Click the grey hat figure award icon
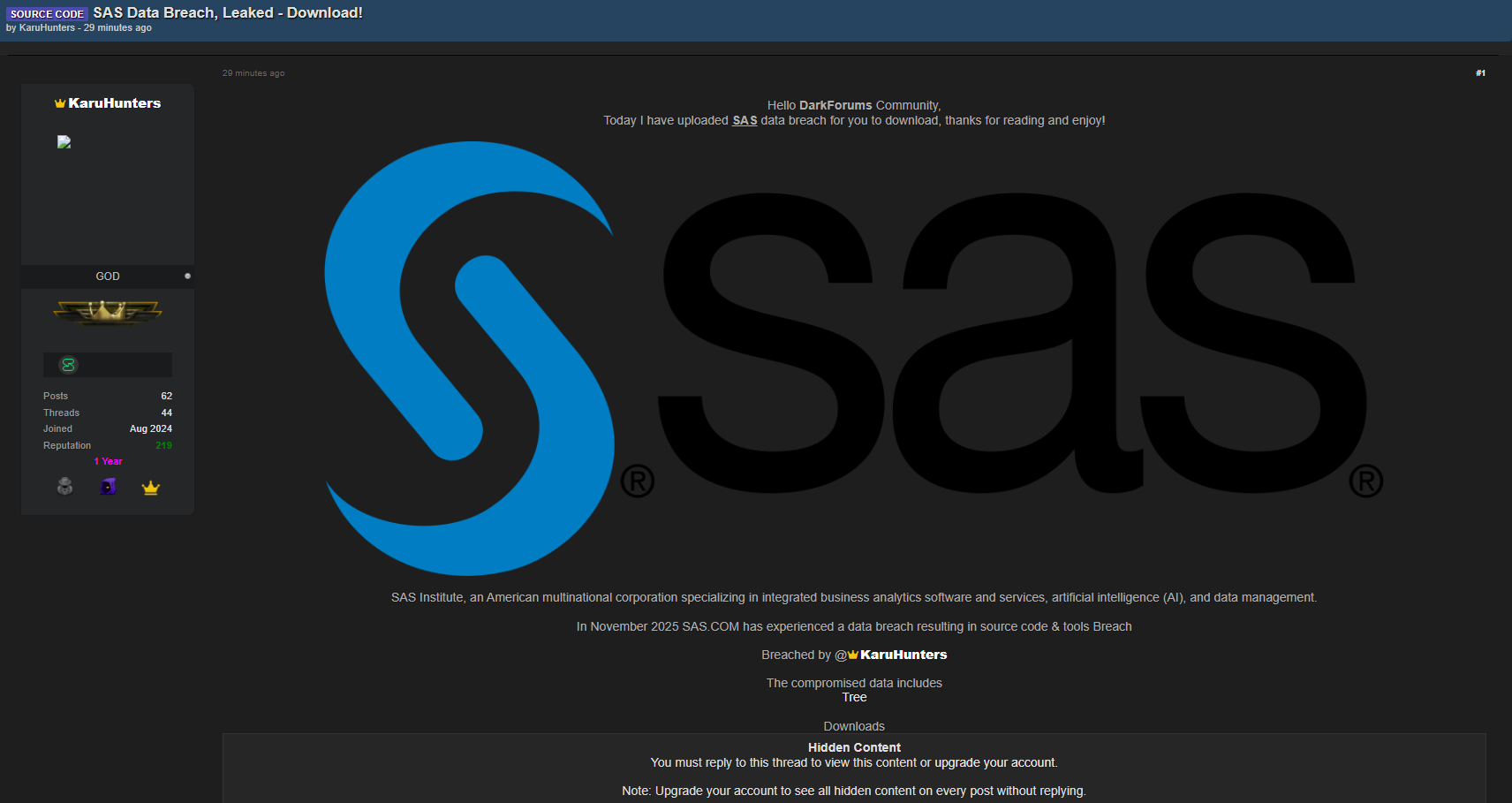Screen dimensions: 1512x803 pyautogui.click(x=64, y=487)
